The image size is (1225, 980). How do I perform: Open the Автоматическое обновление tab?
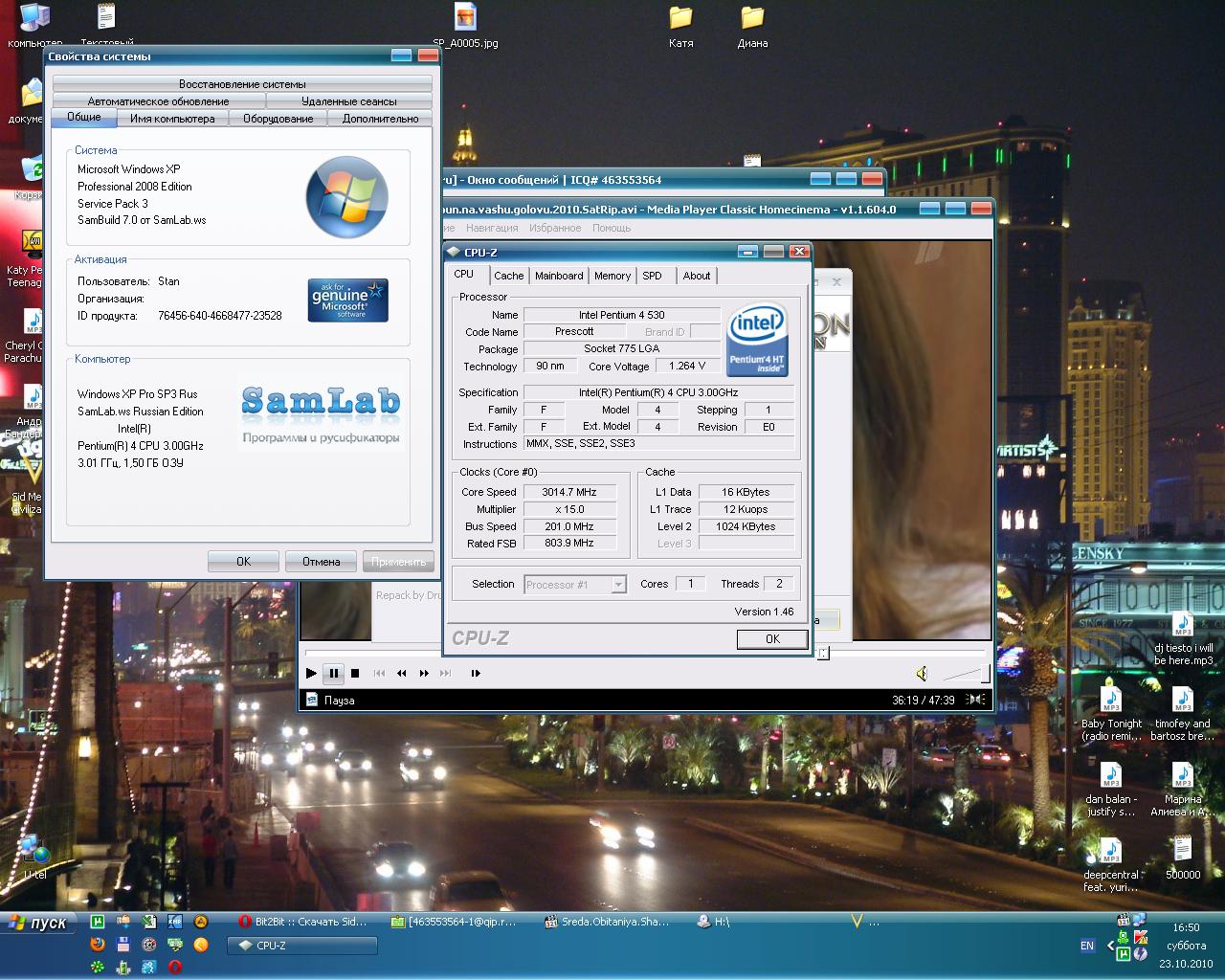point(159,101)
